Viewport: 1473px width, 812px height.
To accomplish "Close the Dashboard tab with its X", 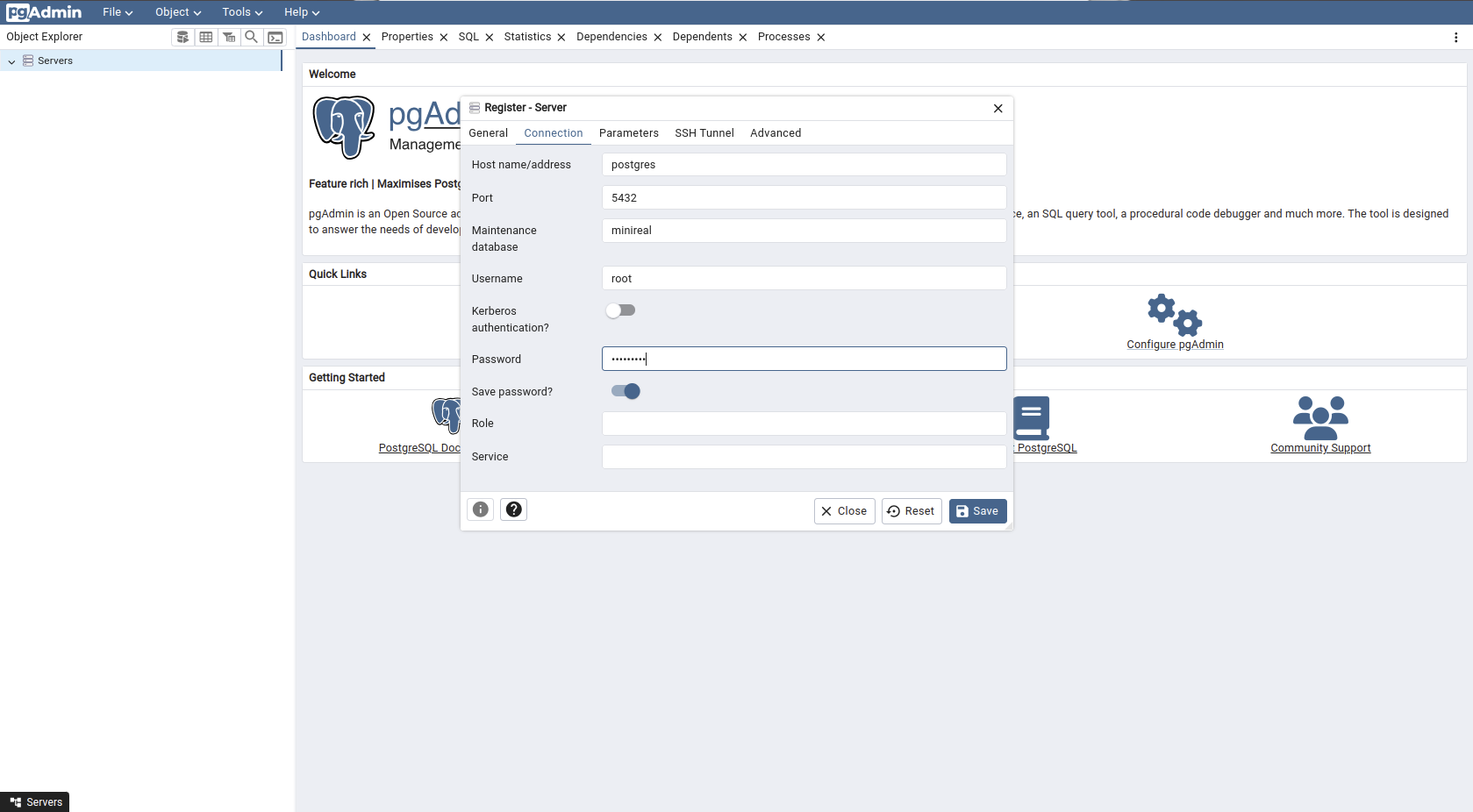I will (367, 37).
